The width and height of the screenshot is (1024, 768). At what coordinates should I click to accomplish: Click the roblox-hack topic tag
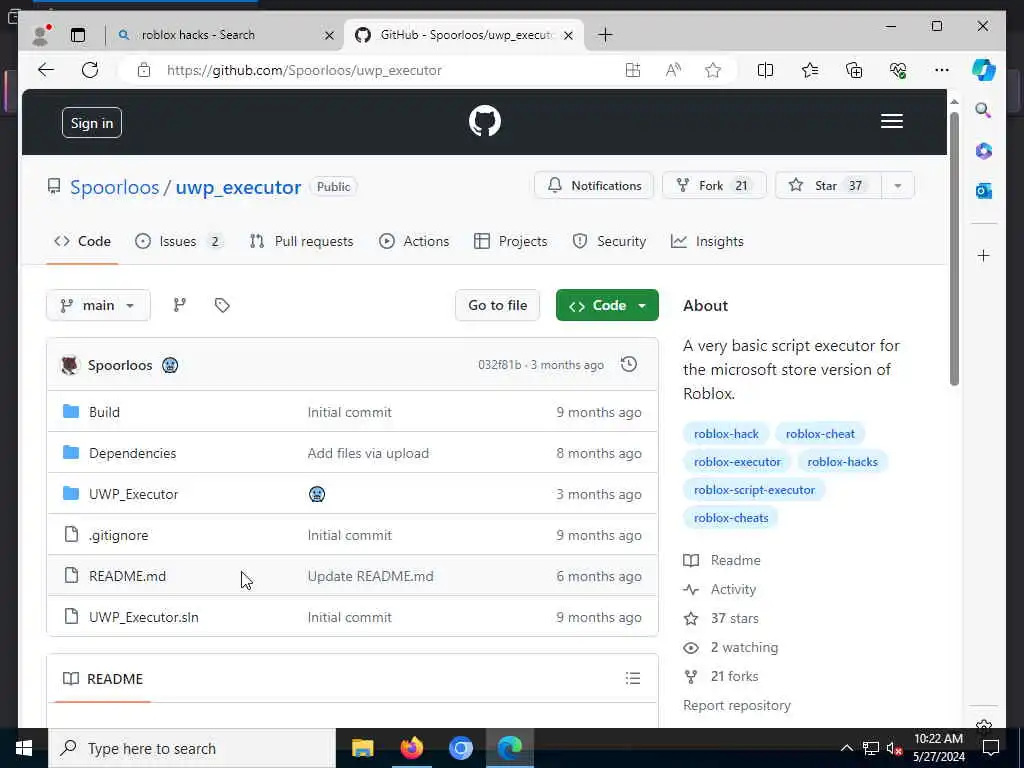coord(726,434)
